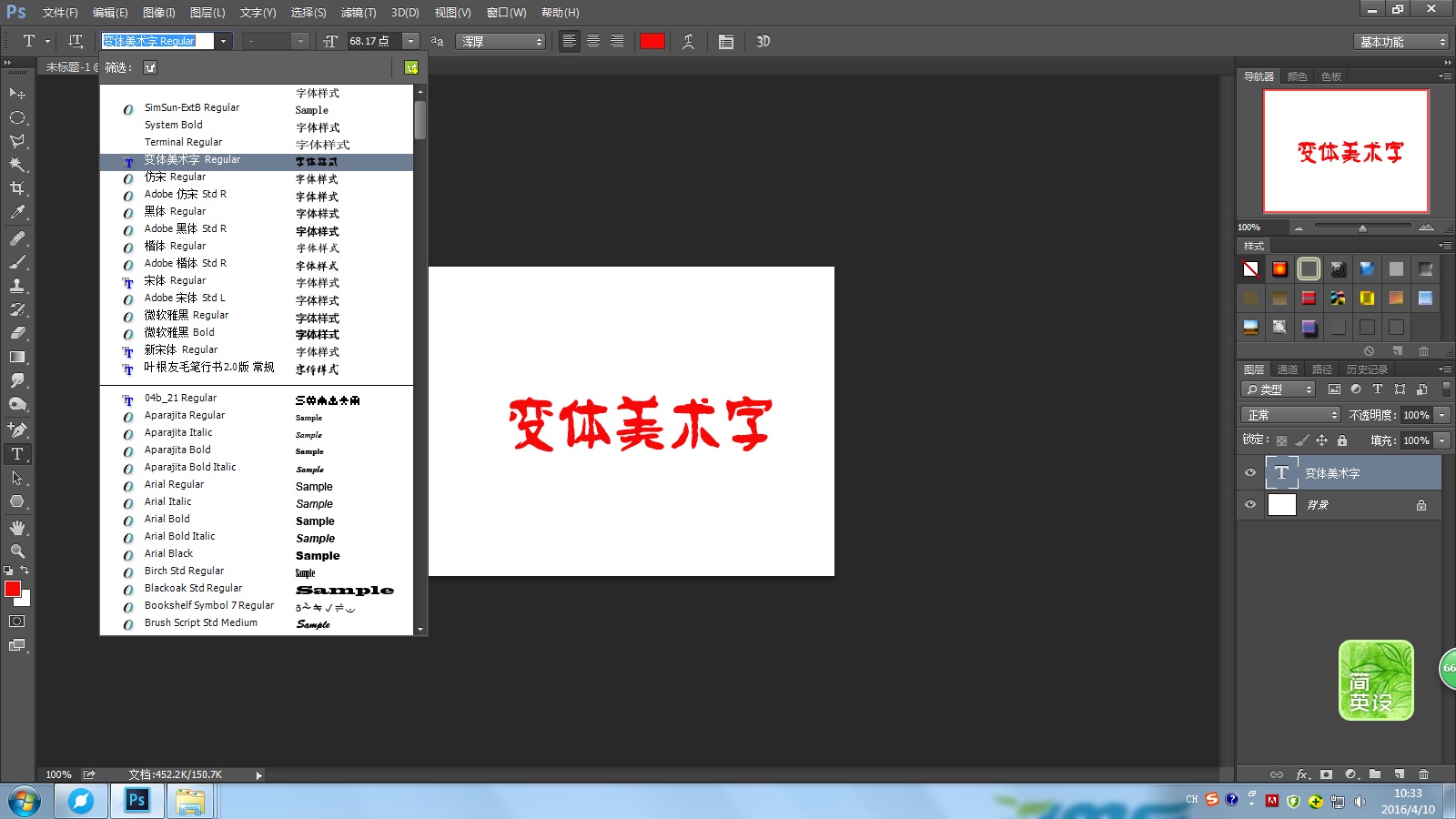The height and width of the screenshot is (819, 1456).
Task: Select the Hand tool
Action: (16, 527)
